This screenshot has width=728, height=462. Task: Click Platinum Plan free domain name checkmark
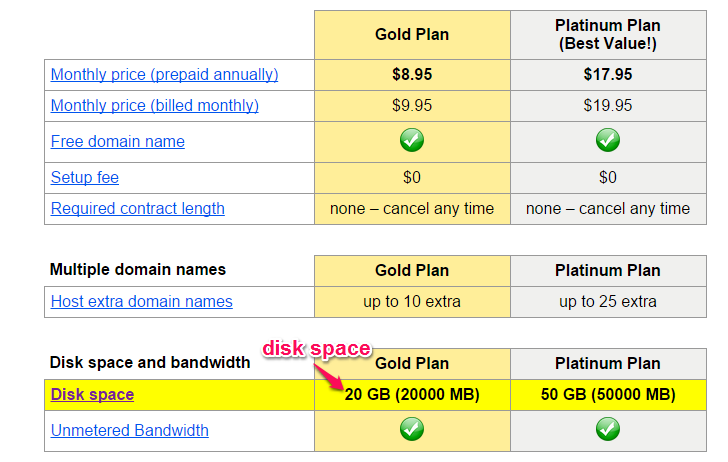point(608,140)
